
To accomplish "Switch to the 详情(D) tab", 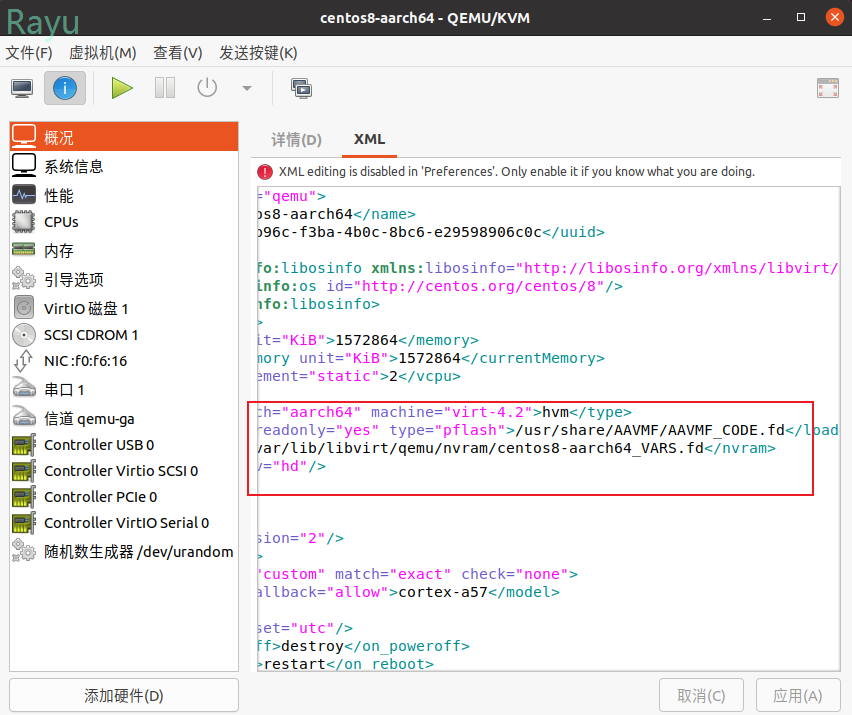I will click(297, 140).
